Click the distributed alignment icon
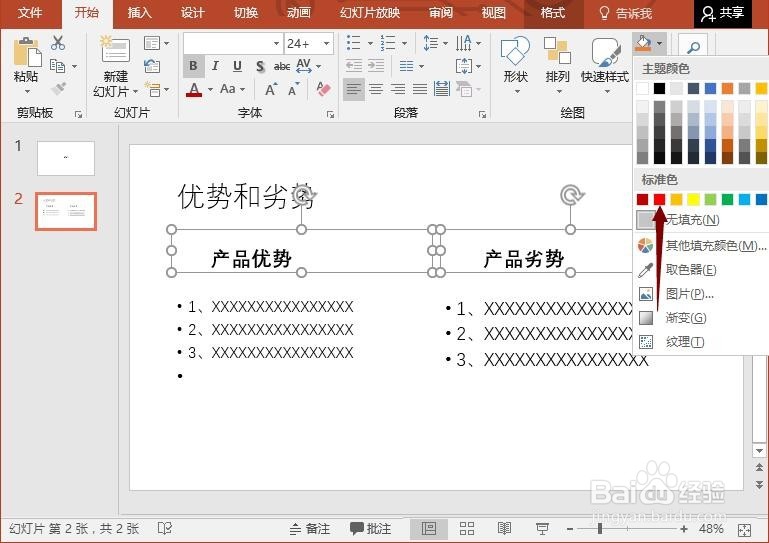The height and width of the screenshot is (543, 769). coord(442,89)
